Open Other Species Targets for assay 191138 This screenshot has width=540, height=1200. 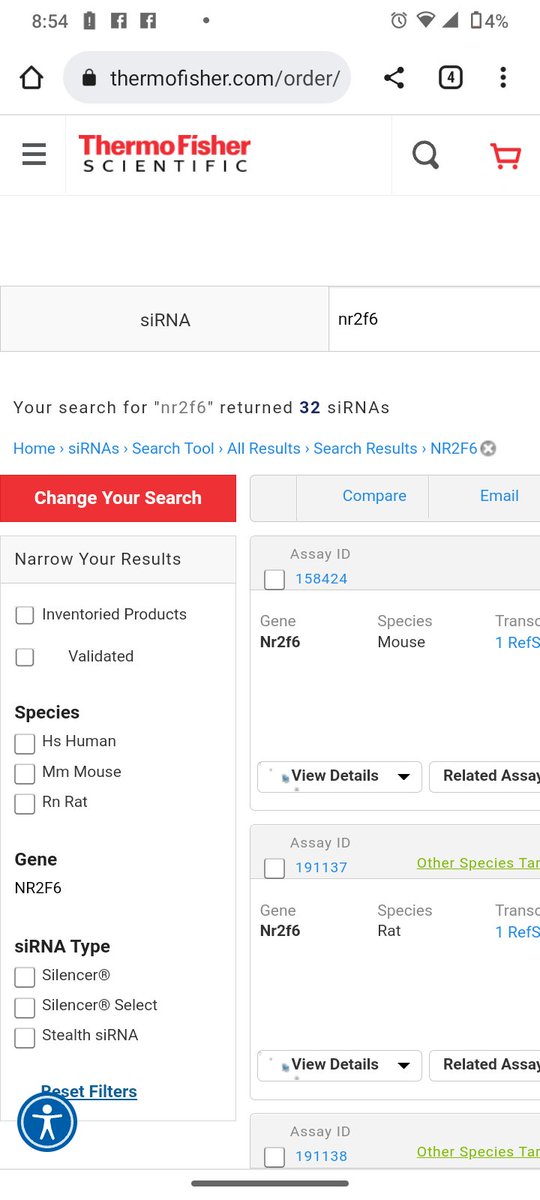[478, 1152]
